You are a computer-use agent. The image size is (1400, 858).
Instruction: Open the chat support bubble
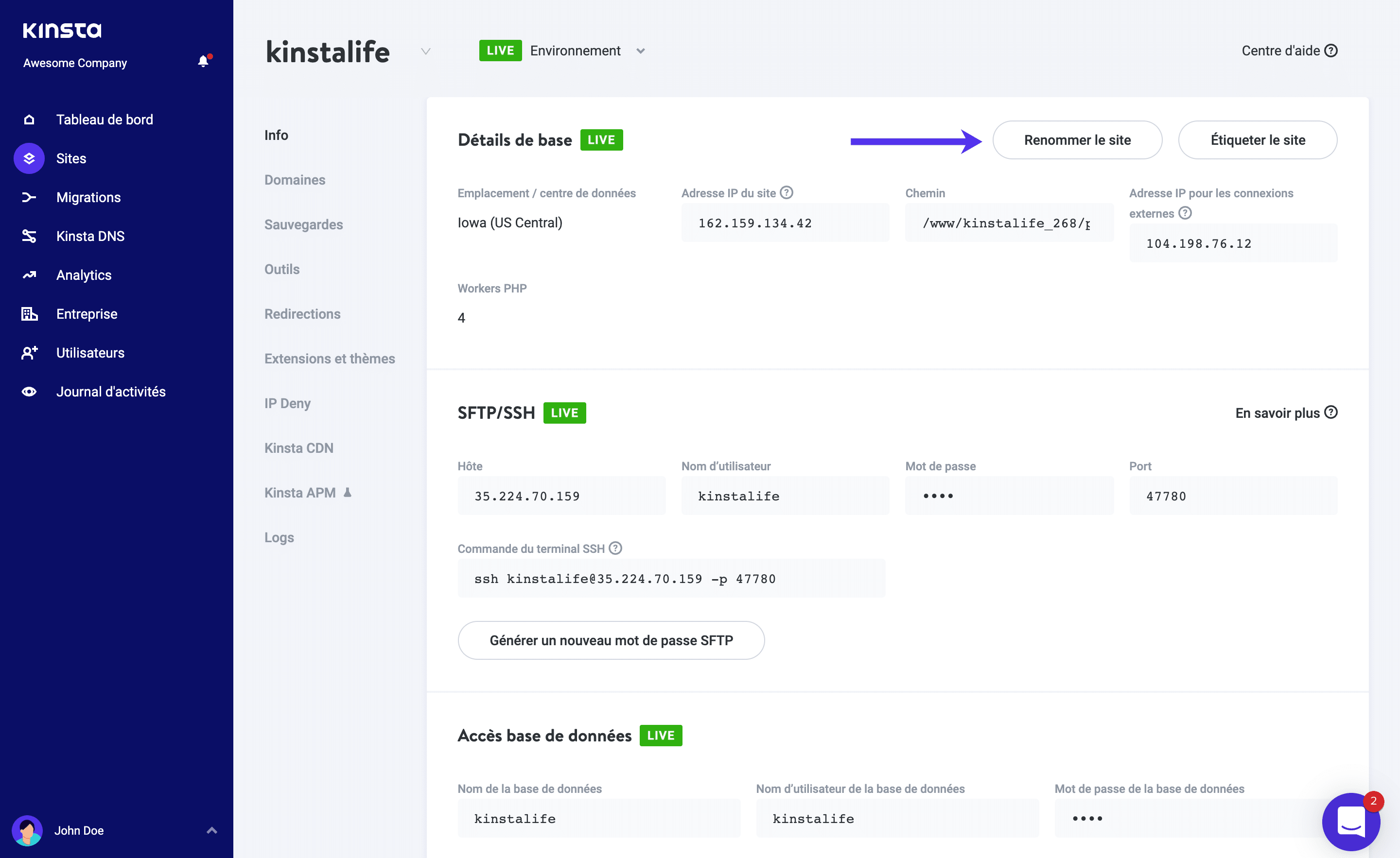1351,822
